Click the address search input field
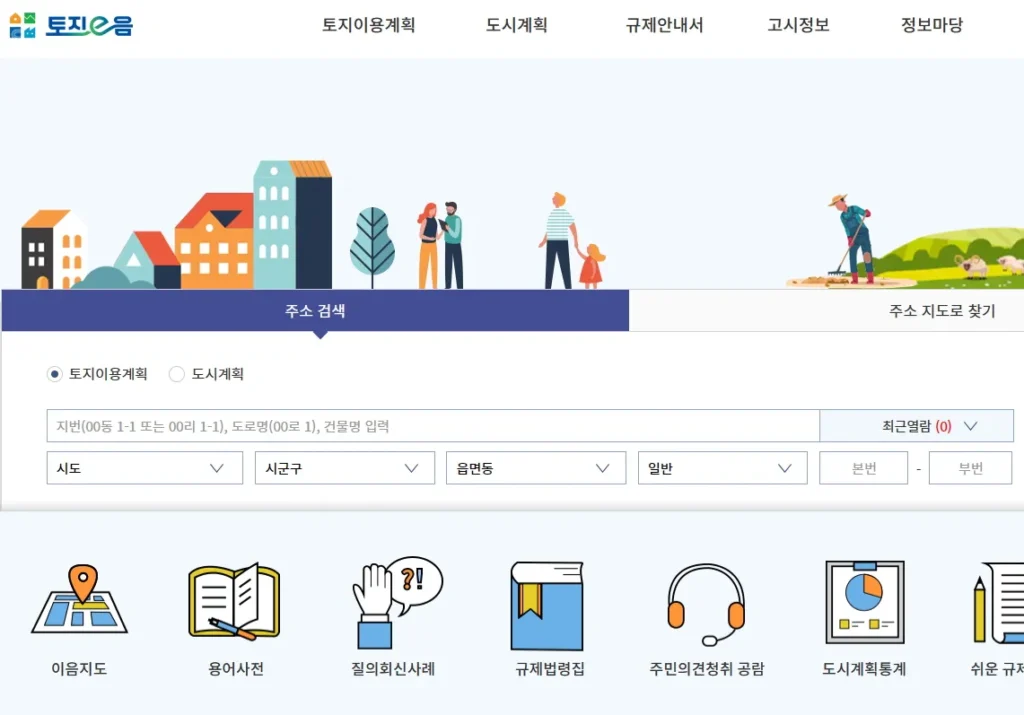The image size is (1024, 715). click(432, 426)
